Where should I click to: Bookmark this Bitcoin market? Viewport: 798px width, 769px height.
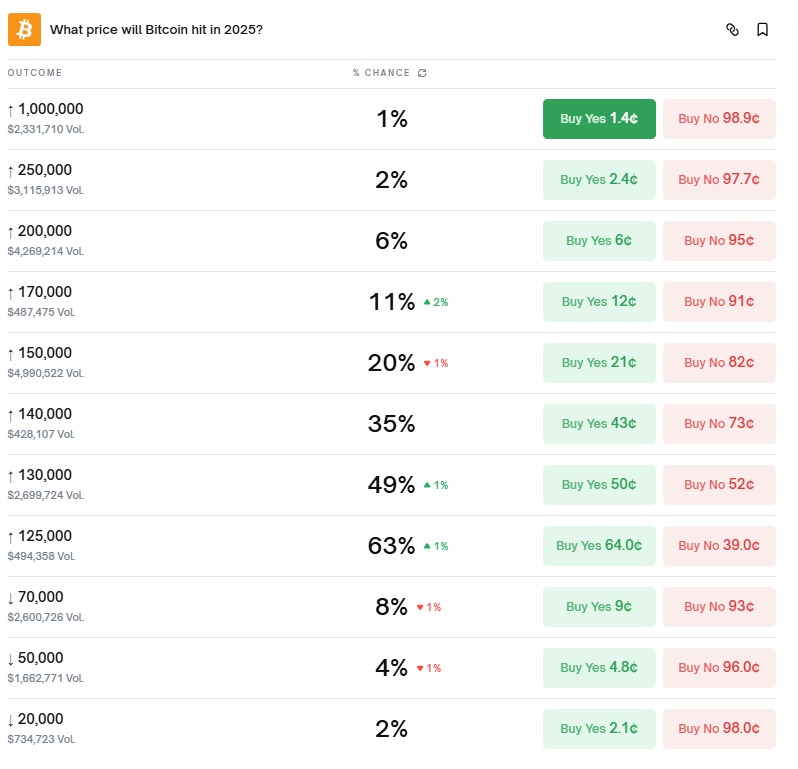[x=762, y=30]
